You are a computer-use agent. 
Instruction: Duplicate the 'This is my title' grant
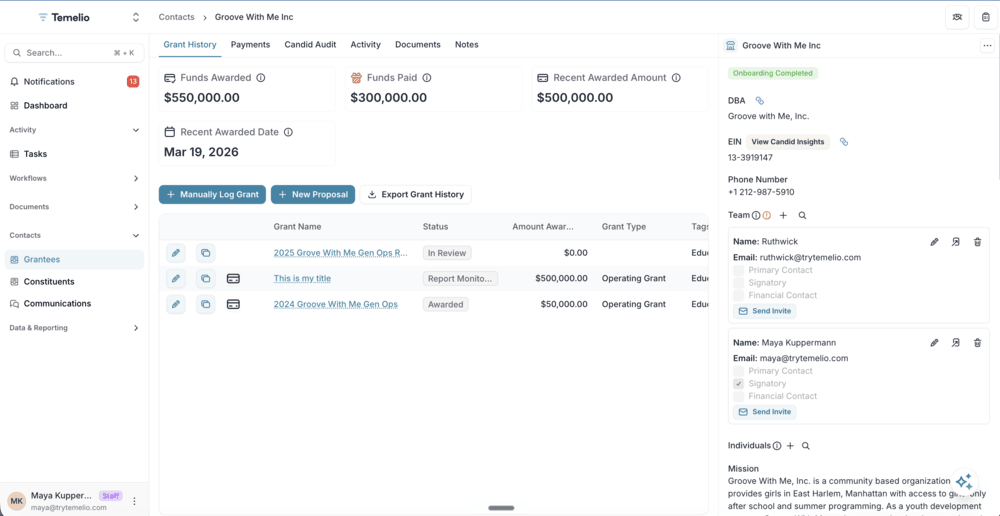[205, 279]
